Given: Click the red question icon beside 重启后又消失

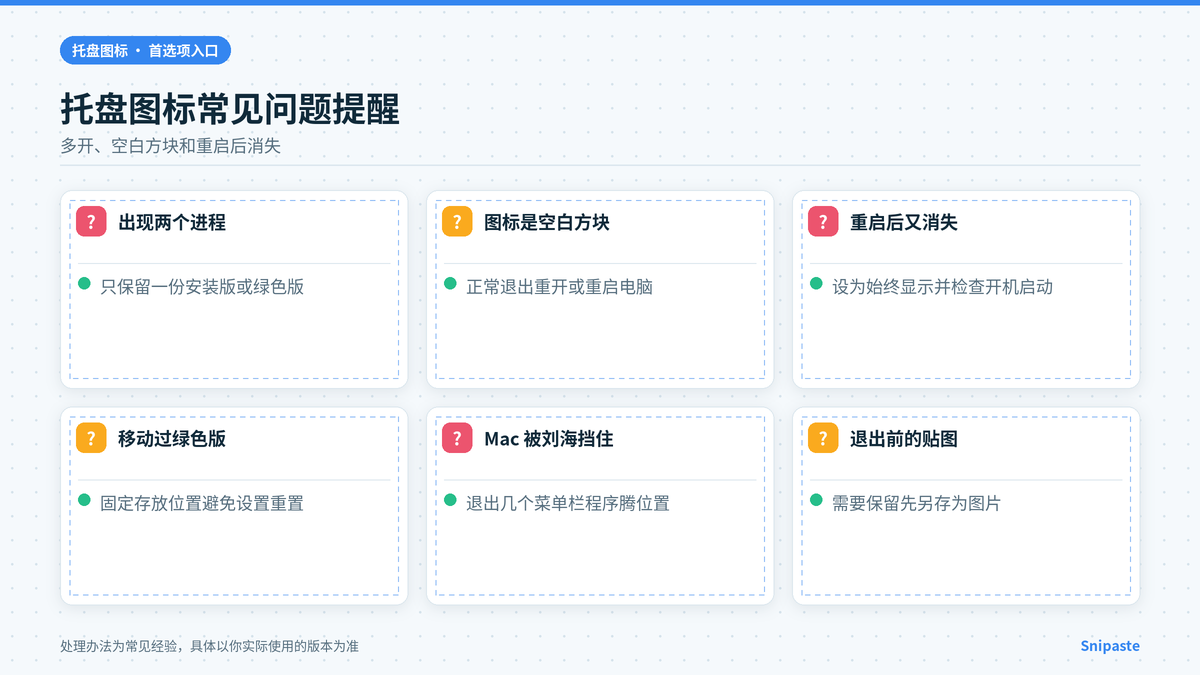Looking at the screenshot, I should click(823, 222).
